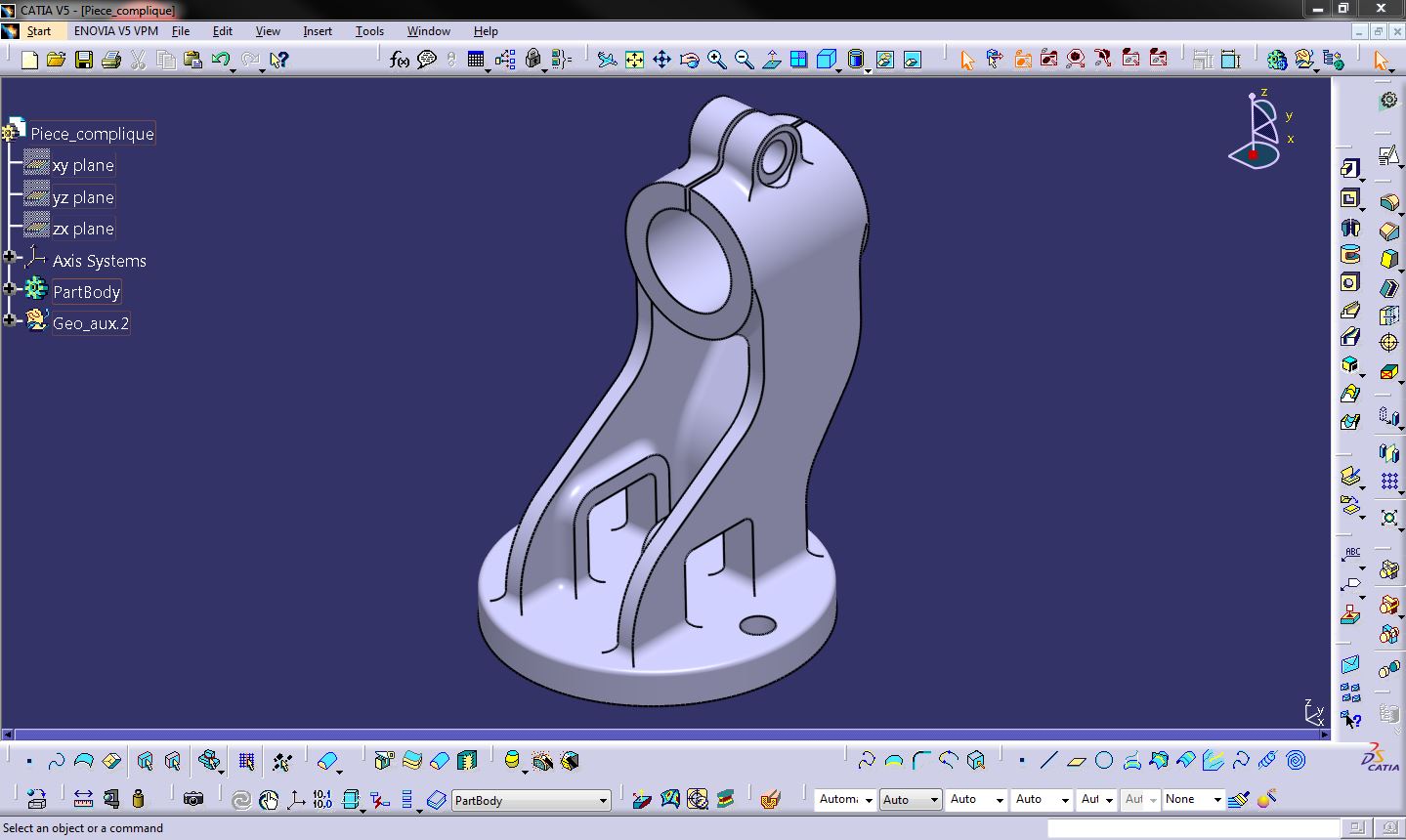Click the Shading render-style cylinder icon

click(855, 60)
